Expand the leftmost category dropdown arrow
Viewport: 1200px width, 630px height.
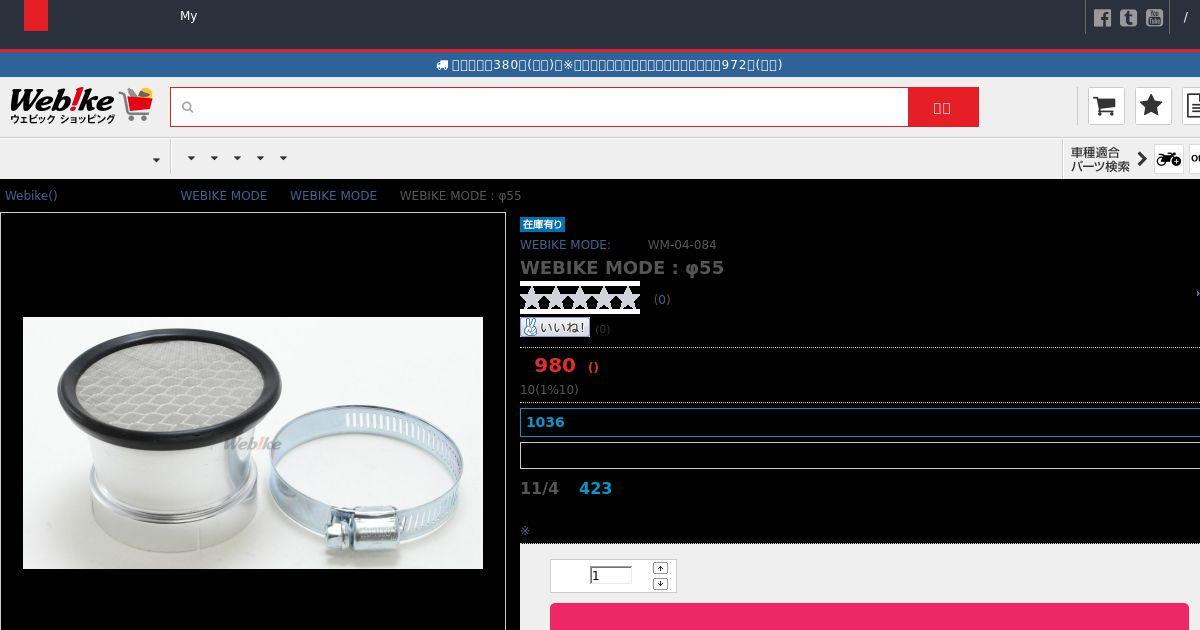click(156, 160)
